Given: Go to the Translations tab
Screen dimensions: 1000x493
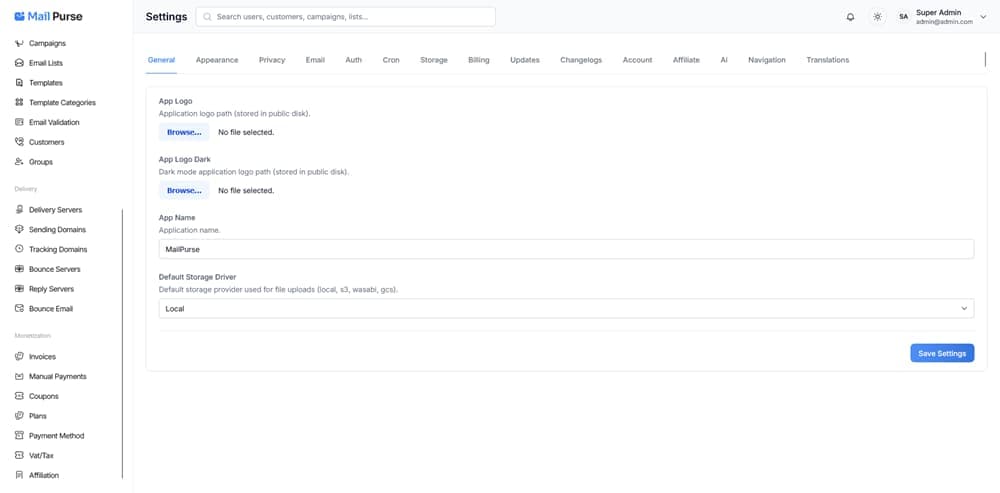Looking at the screenshot, I should click(827, 60).
